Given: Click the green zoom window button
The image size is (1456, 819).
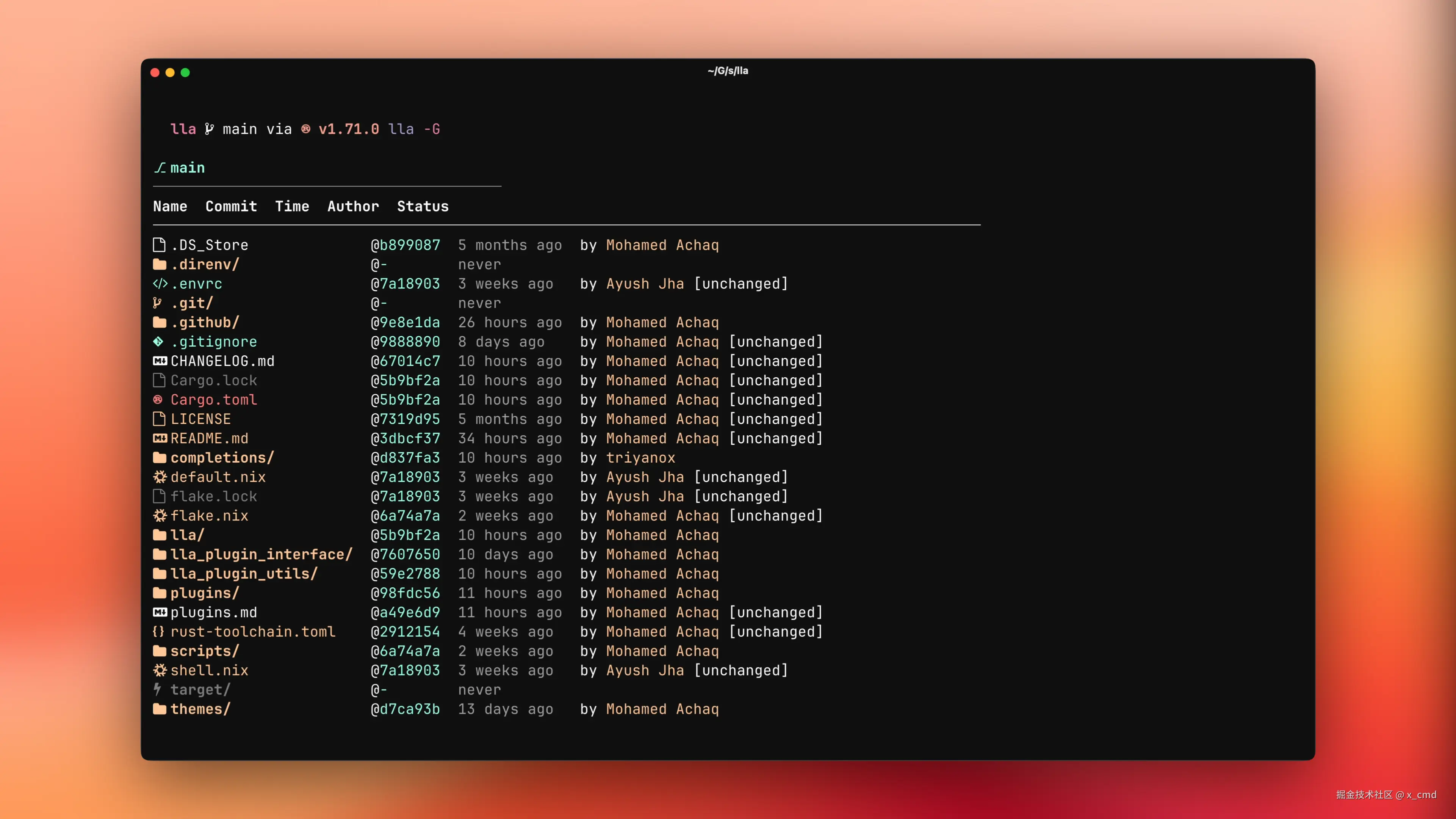Looking at the screenshot, I should (x=185, y=72).
